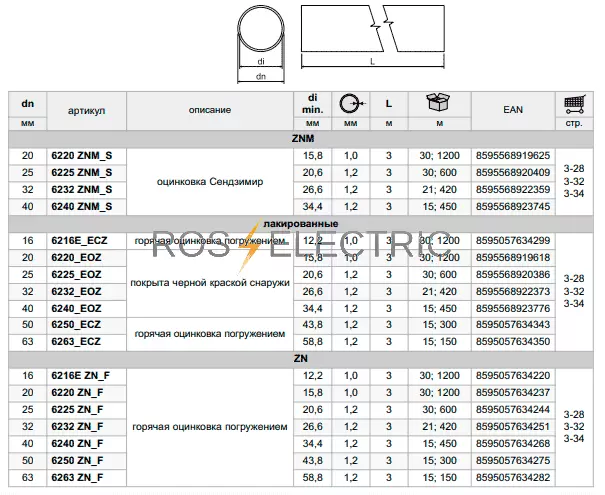
Task: Click EAN 8595568923776
Action: point(513,309)
